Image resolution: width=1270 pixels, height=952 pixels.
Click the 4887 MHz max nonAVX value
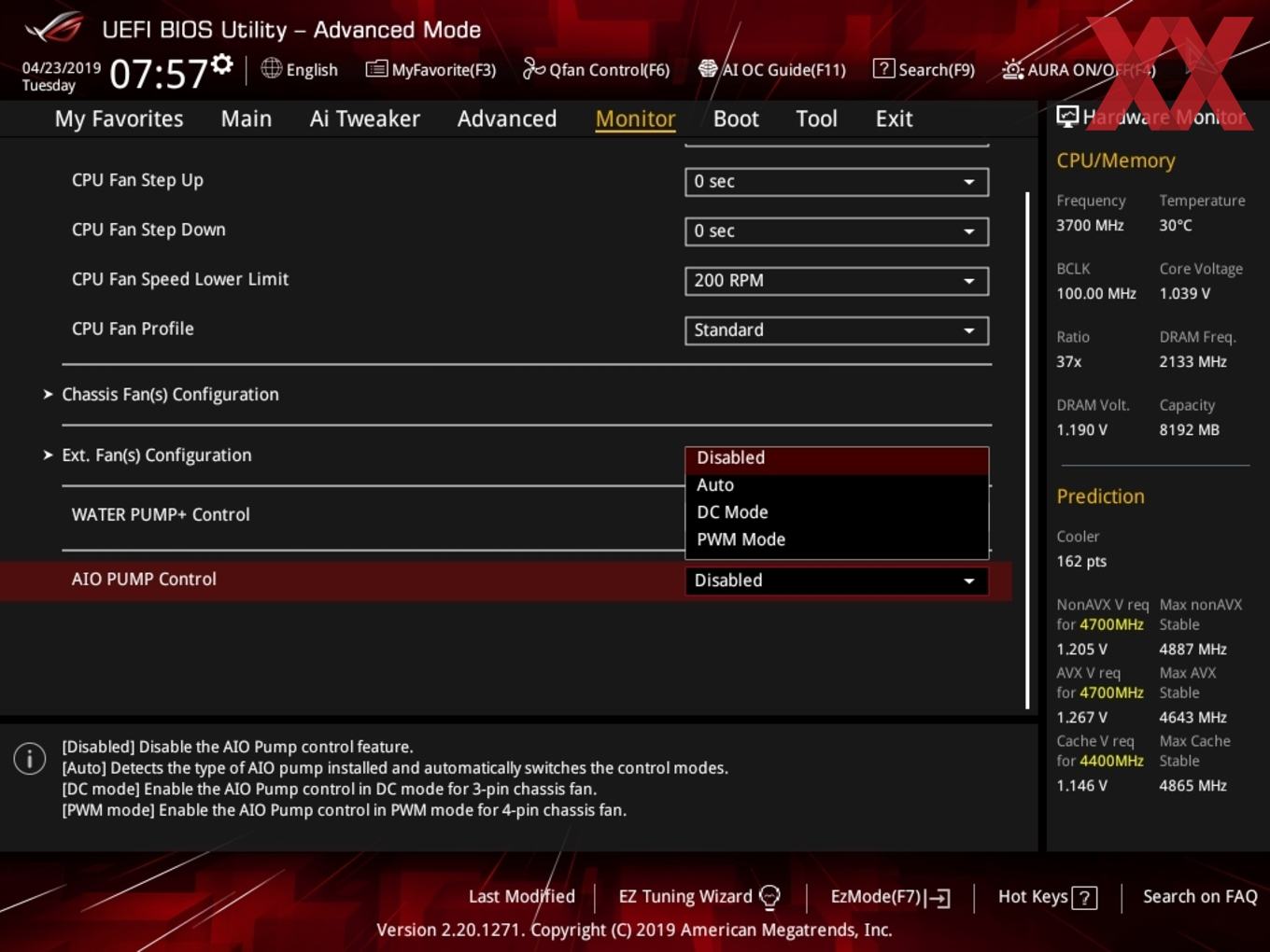point(1192,649)
